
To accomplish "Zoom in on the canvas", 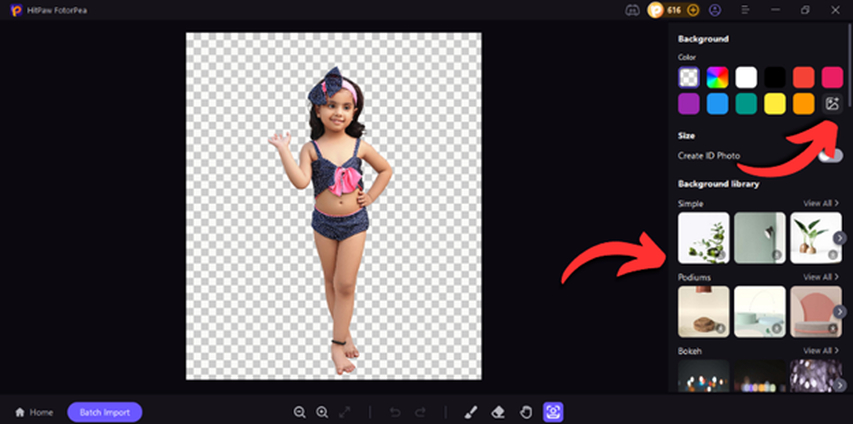I will click(x=322, y=412).
